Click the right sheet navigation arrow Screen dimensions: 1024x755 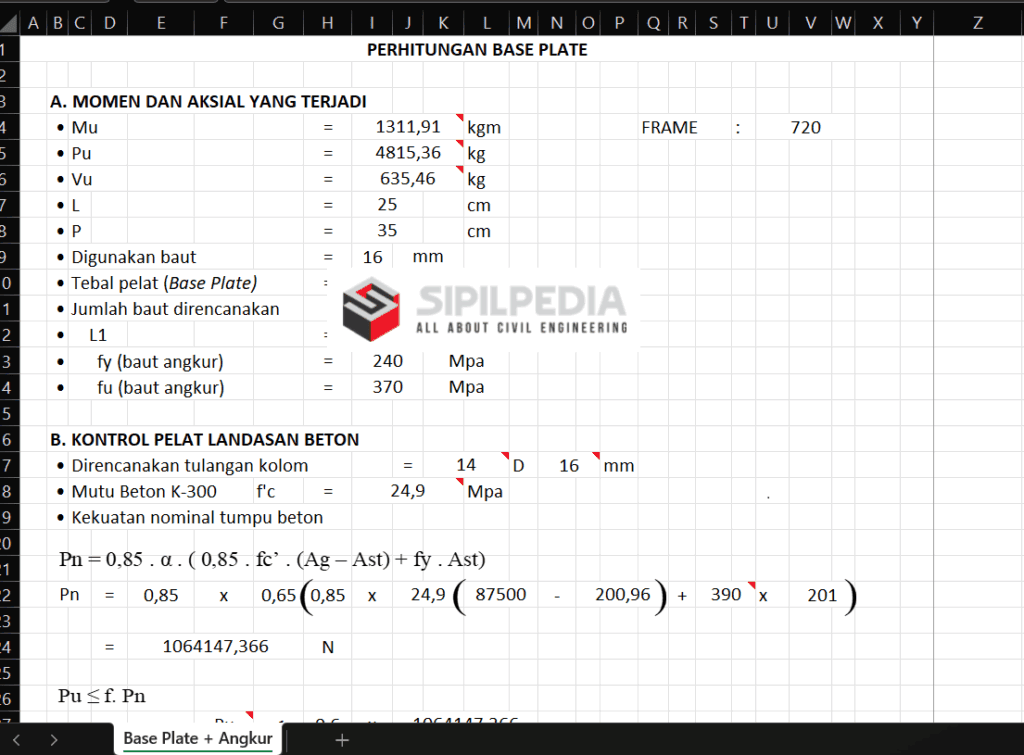(55, 740)
